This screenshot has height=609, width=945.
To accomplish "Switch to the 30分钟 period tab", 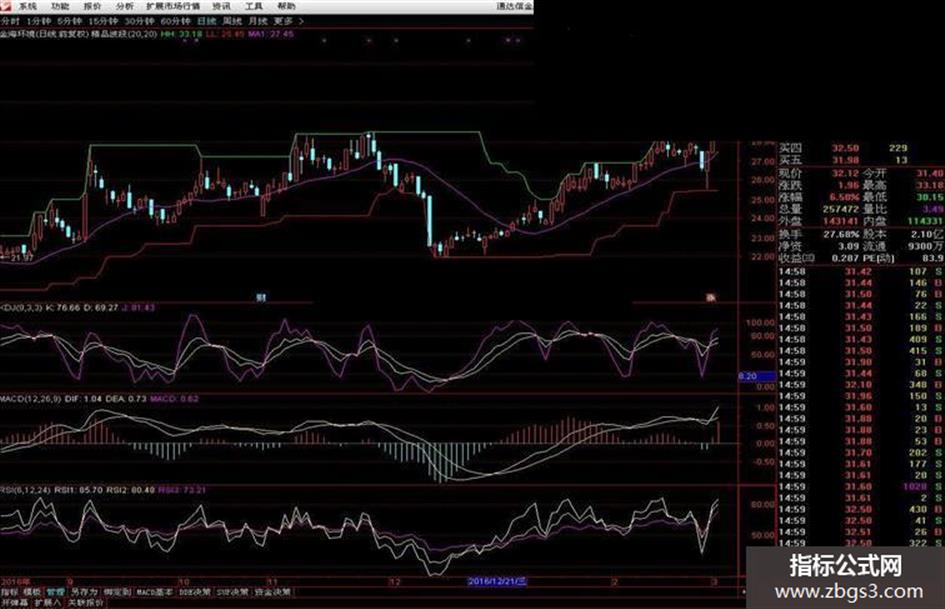I will (x=139, y=21).
